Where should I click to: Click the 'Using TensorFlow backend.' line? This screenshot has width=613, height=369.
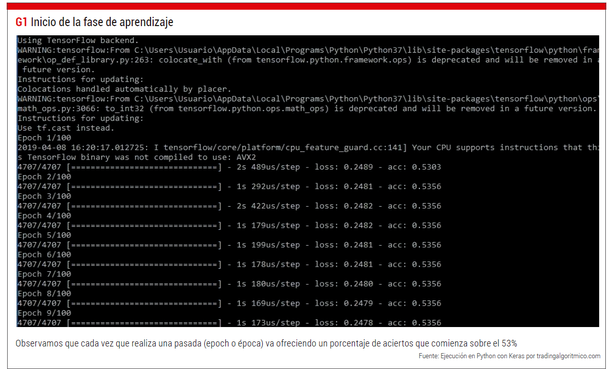click(78, 40)
